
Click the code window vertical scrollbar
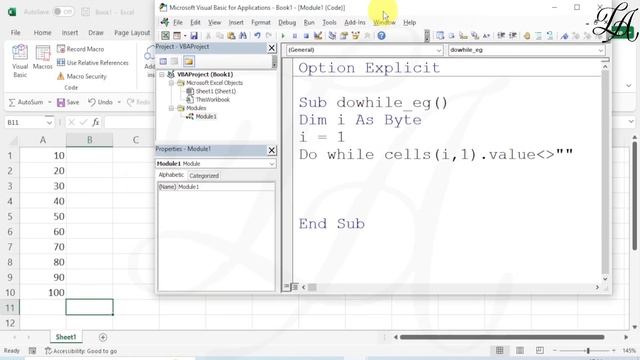click(605, 172)
